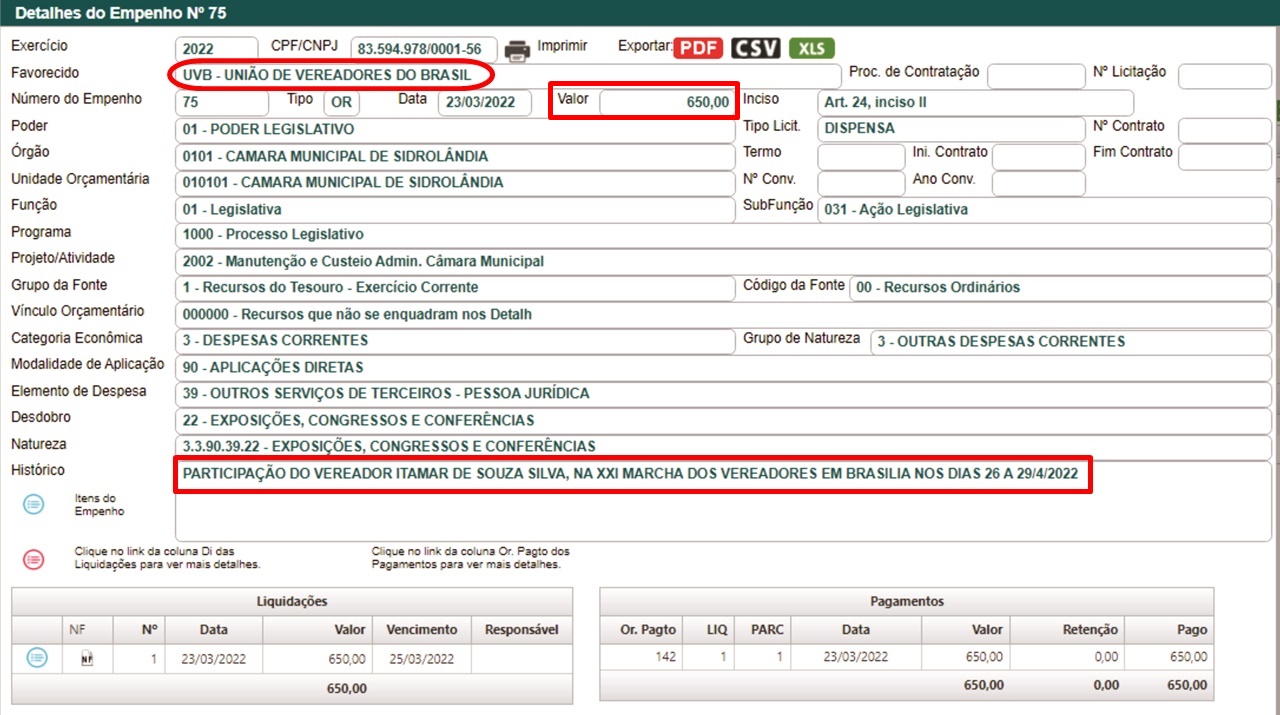Click Vínculo Orçamentário field 000000 - Recursos

click(x=723, y=315)
